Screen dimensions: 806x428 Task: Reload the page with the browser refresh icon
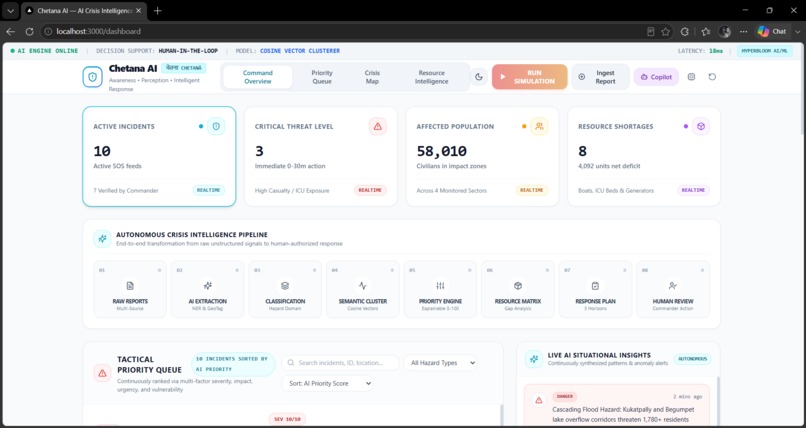(x=29, y=31)
